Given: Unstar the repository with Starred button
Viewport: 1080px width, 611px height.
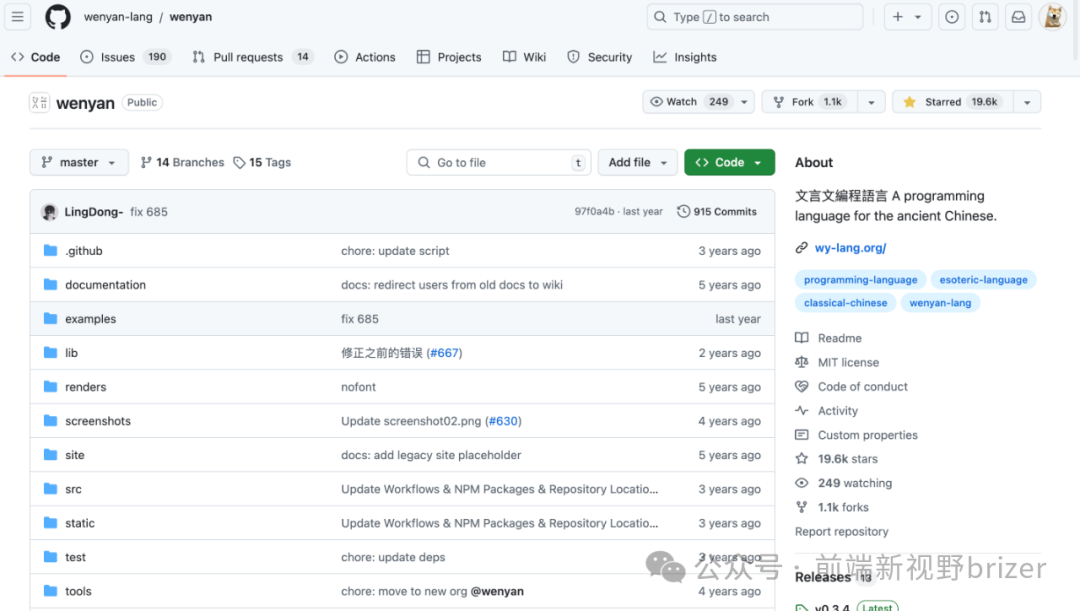Looking at the screenshot, I should [x=953, y=102].
